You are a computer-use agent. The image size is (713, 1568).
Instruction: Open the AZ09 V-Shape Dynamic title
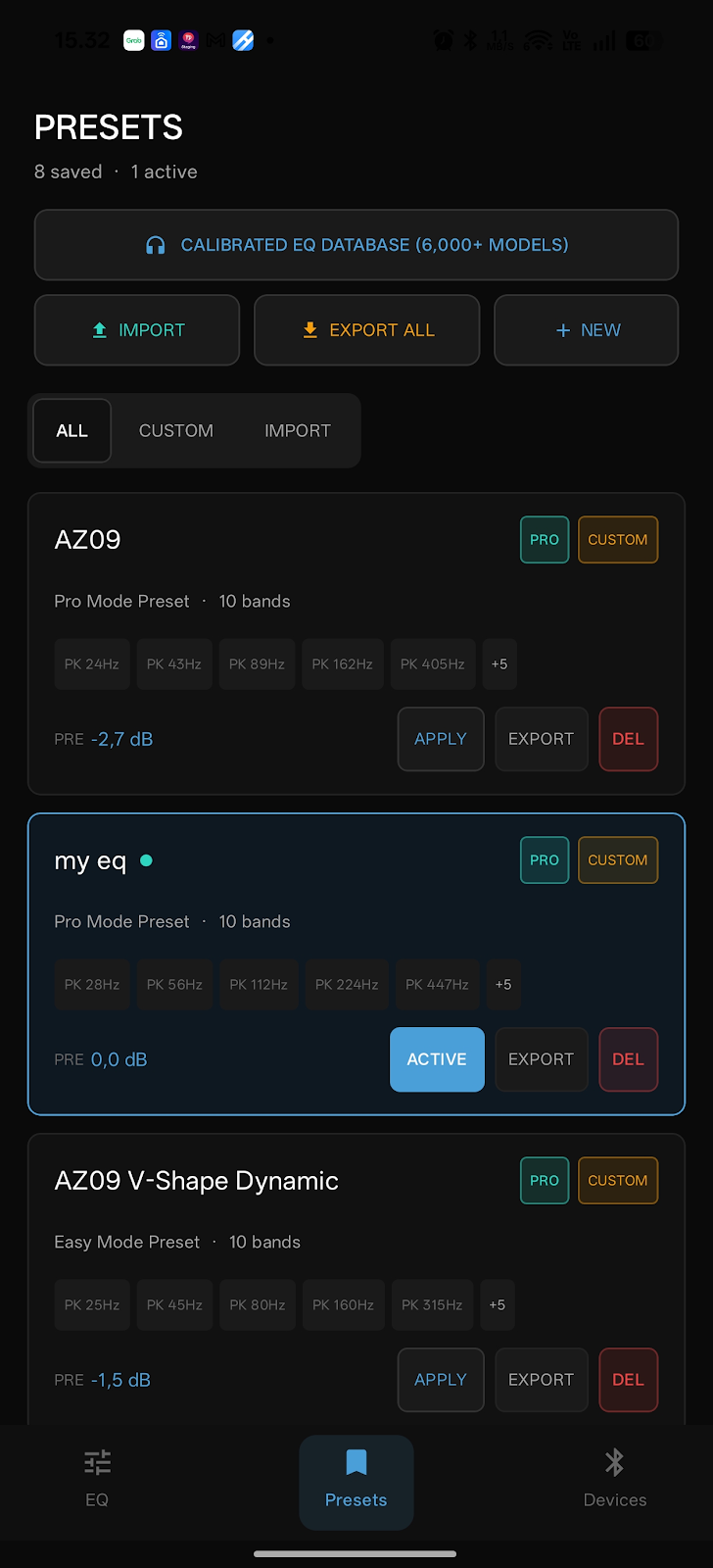pos(197,1181)
